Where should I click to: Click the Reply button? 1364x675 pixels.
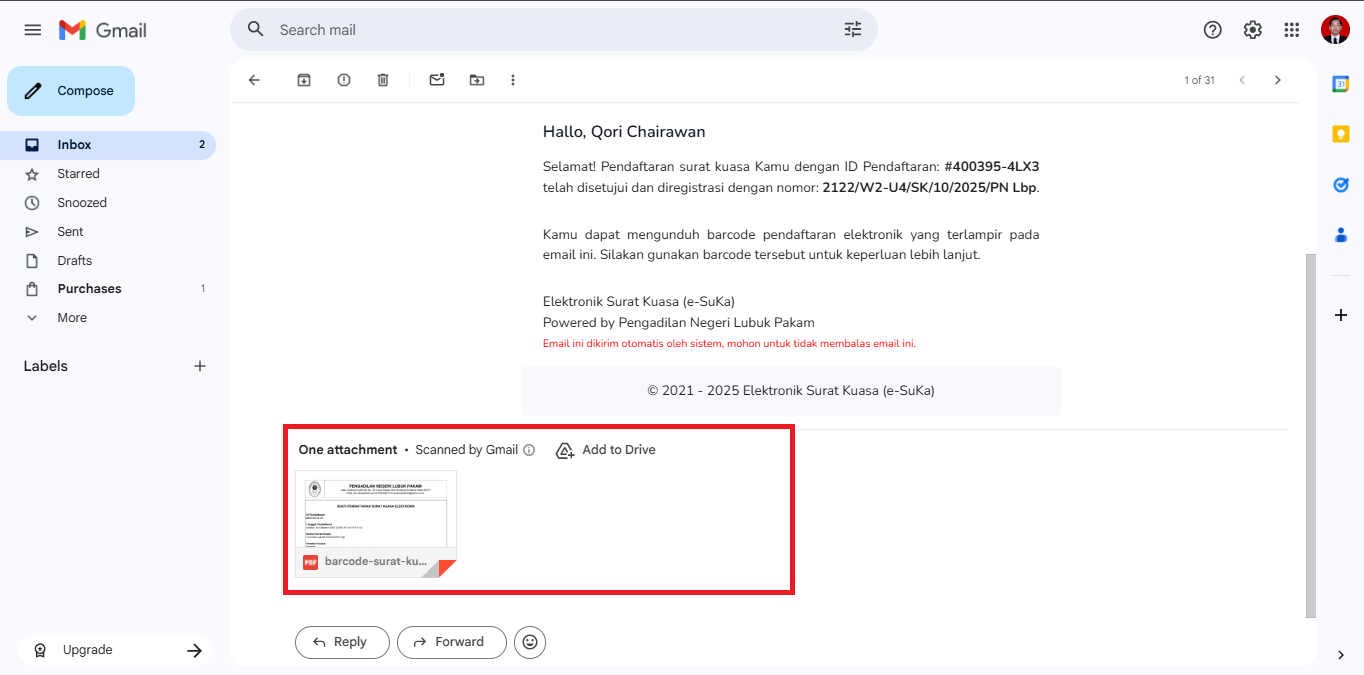coord(340,642)
